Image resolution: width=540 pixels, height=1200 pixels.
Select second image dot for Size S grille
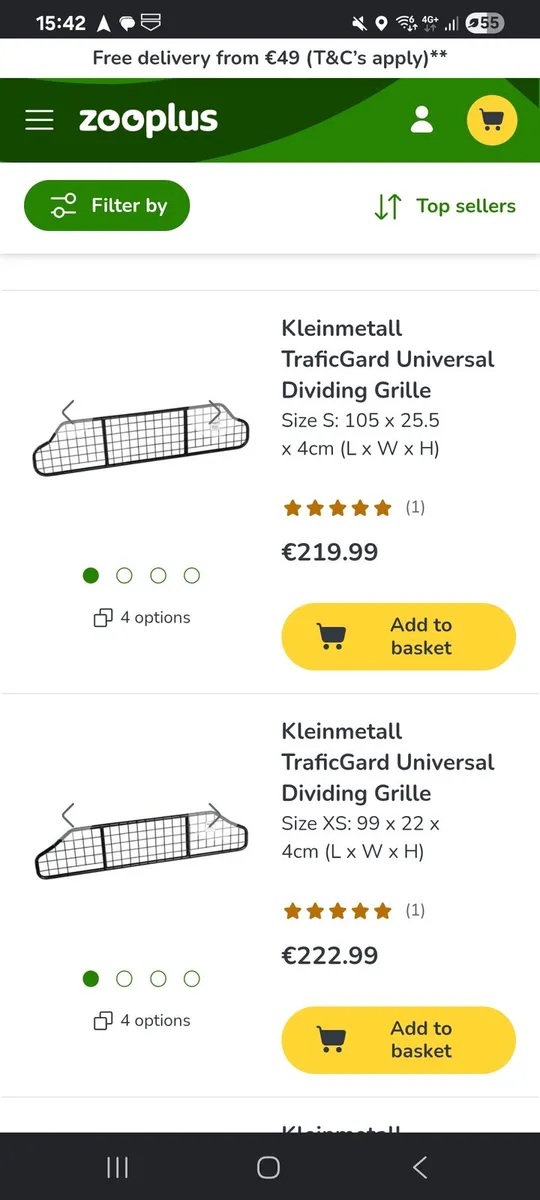point(125,575)
